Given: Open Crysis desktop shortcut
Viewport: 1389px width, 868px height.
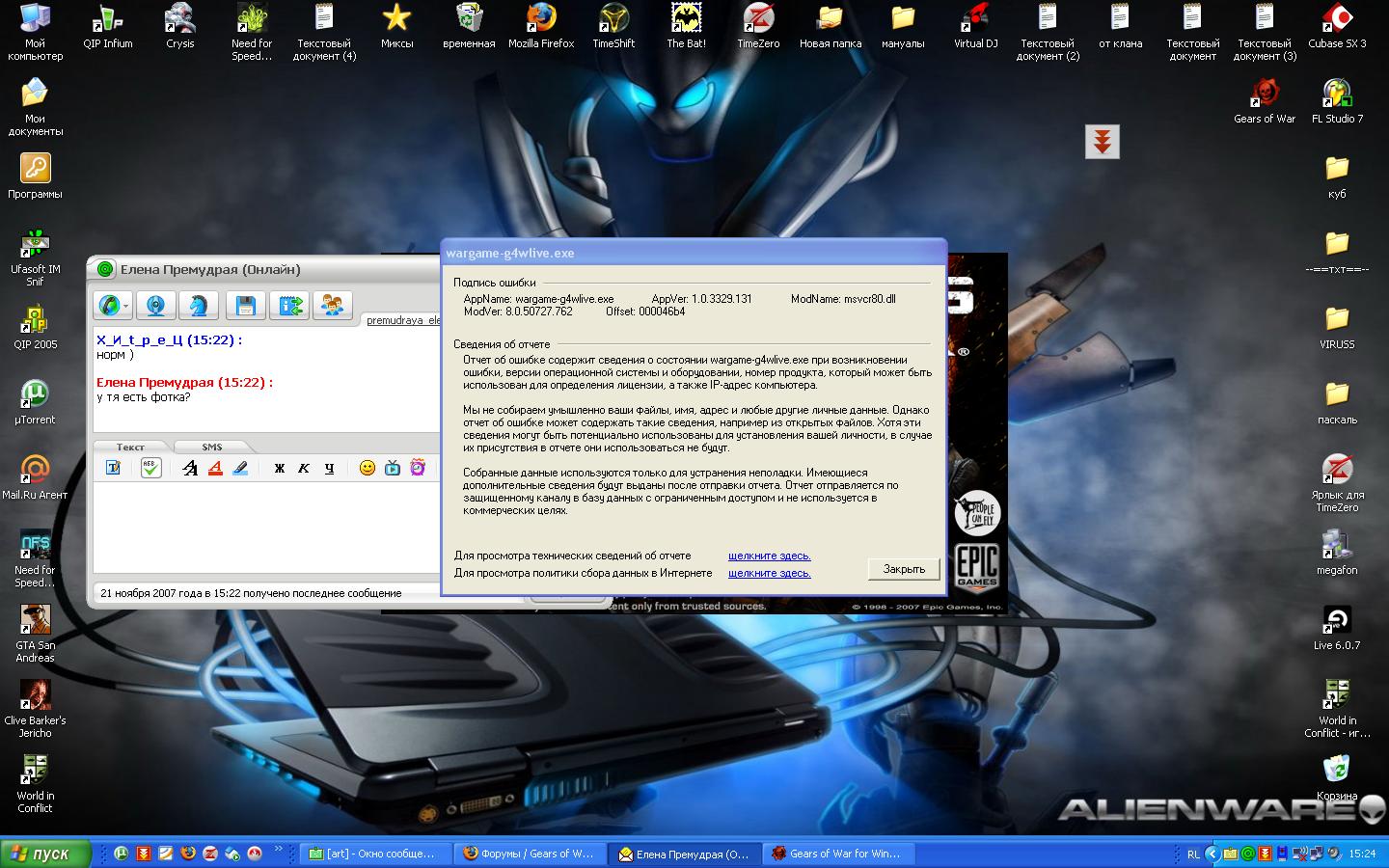Looking at the screenshot, I should pyautogui.click(x=180, y=26).
